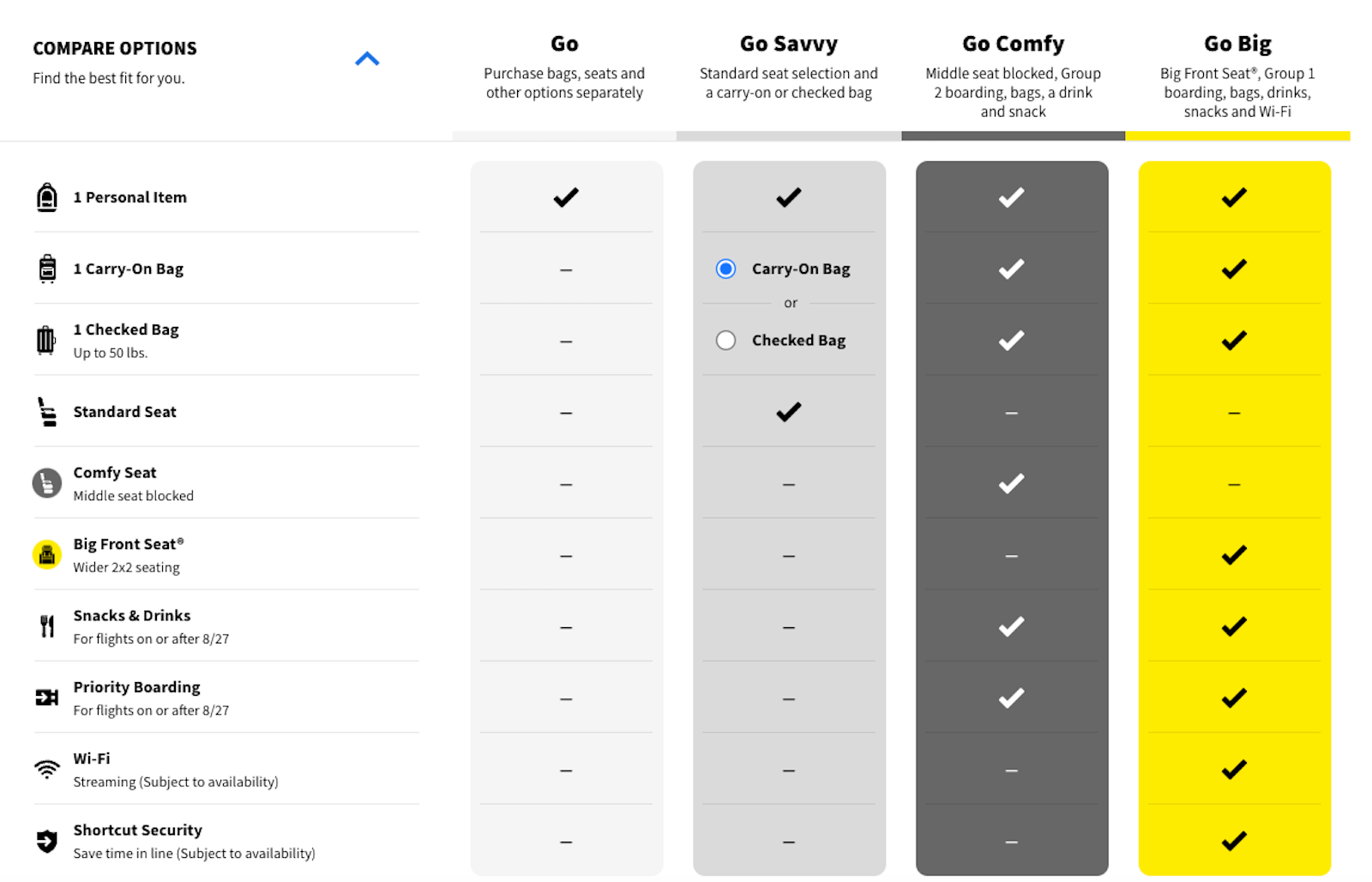This screenshot has width=1372, height=882.
Task: Click the Checked Bag luggage icon
Action: [45, 341]
